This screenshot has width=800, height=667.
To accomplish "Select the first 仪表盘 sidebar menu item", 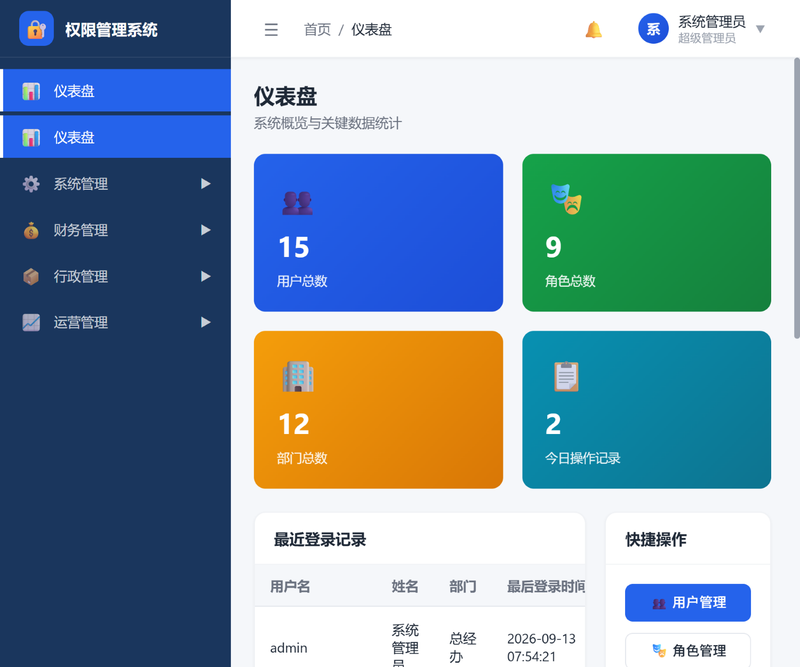I will coord(117,91).
